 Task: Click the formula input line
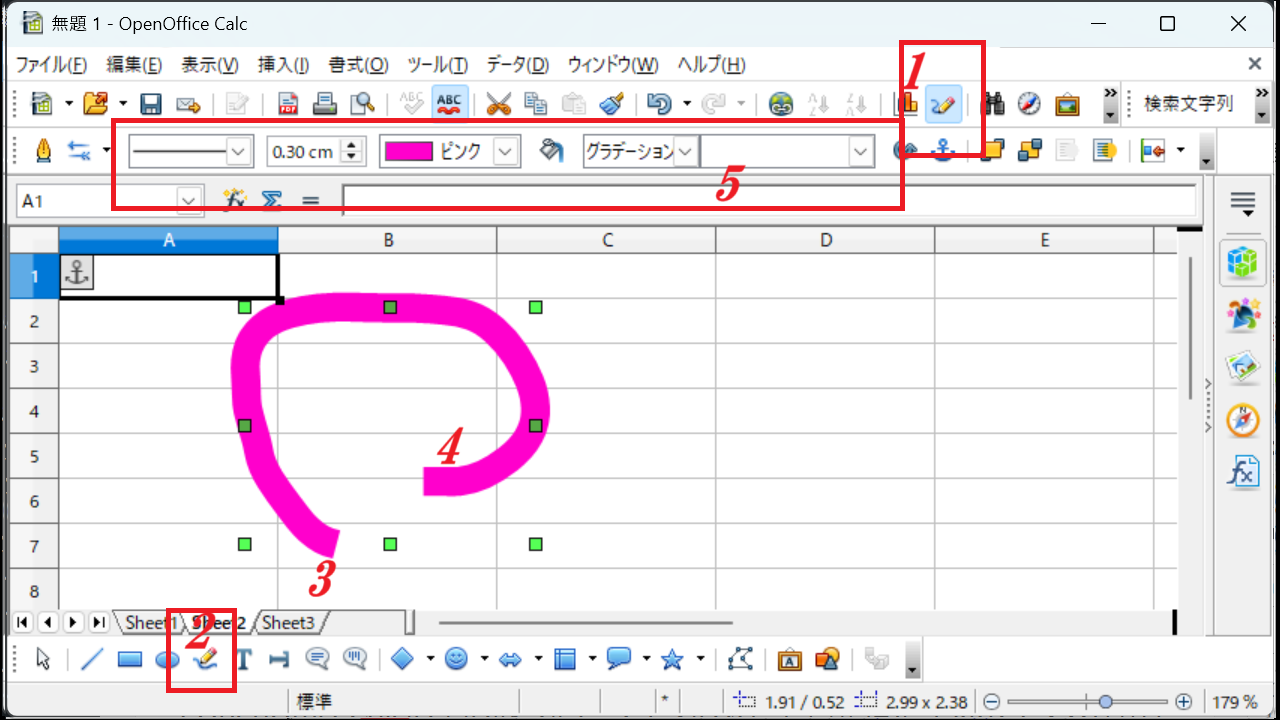769,201
